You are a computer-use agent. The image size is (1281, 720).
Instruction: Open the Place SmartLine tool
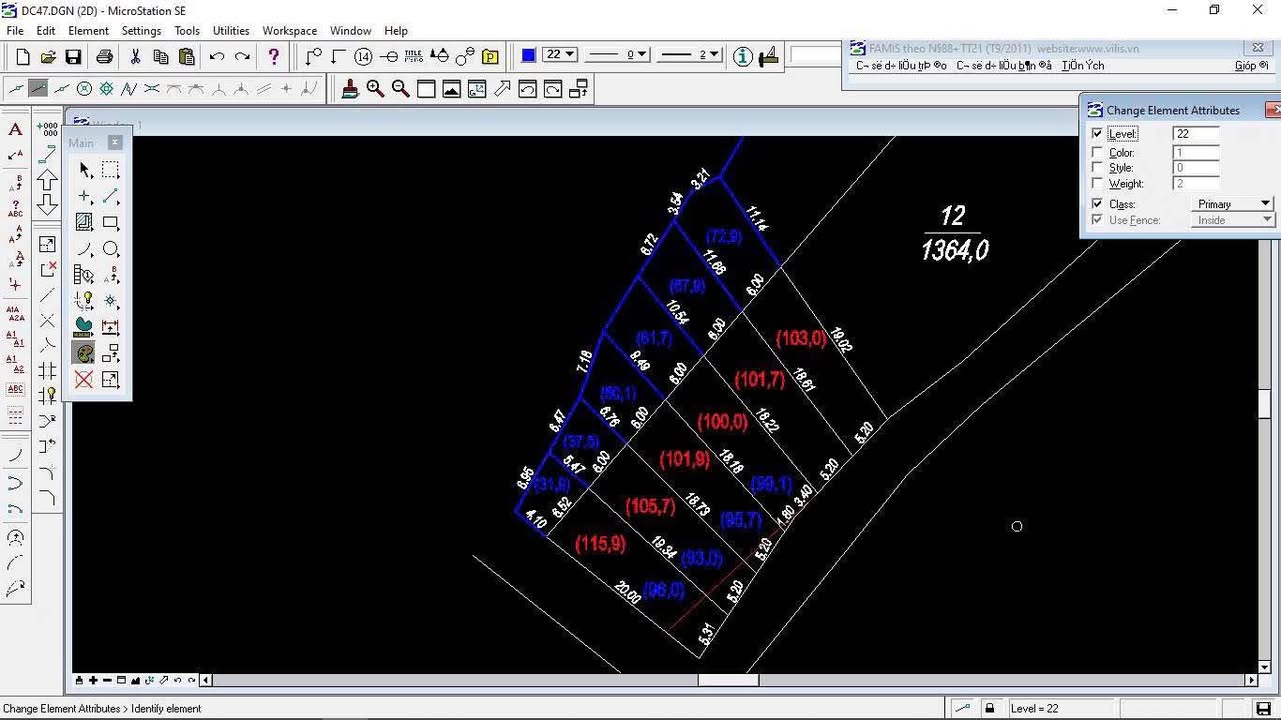coord(110,196)
